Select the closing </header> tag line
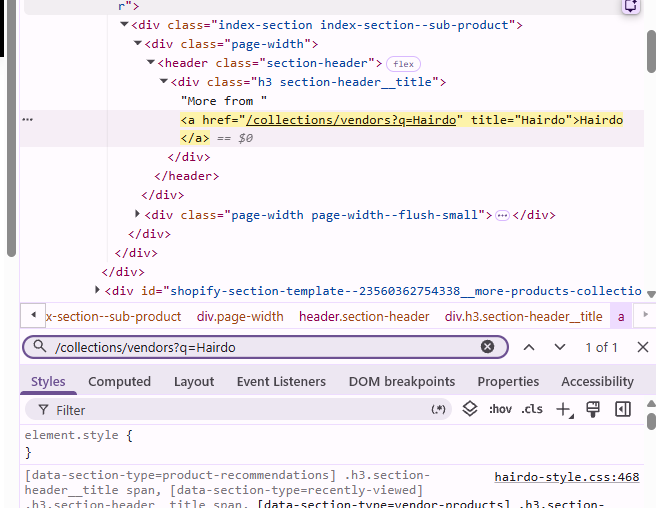 point(187,176)
